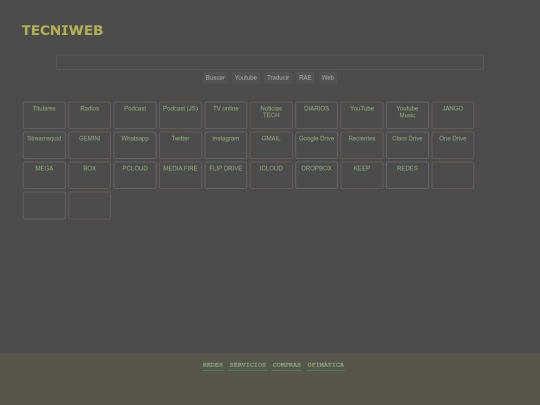Click the TECNIWEB site title
The height and width of the screenshot is (405, 540).
pos(62,30)
